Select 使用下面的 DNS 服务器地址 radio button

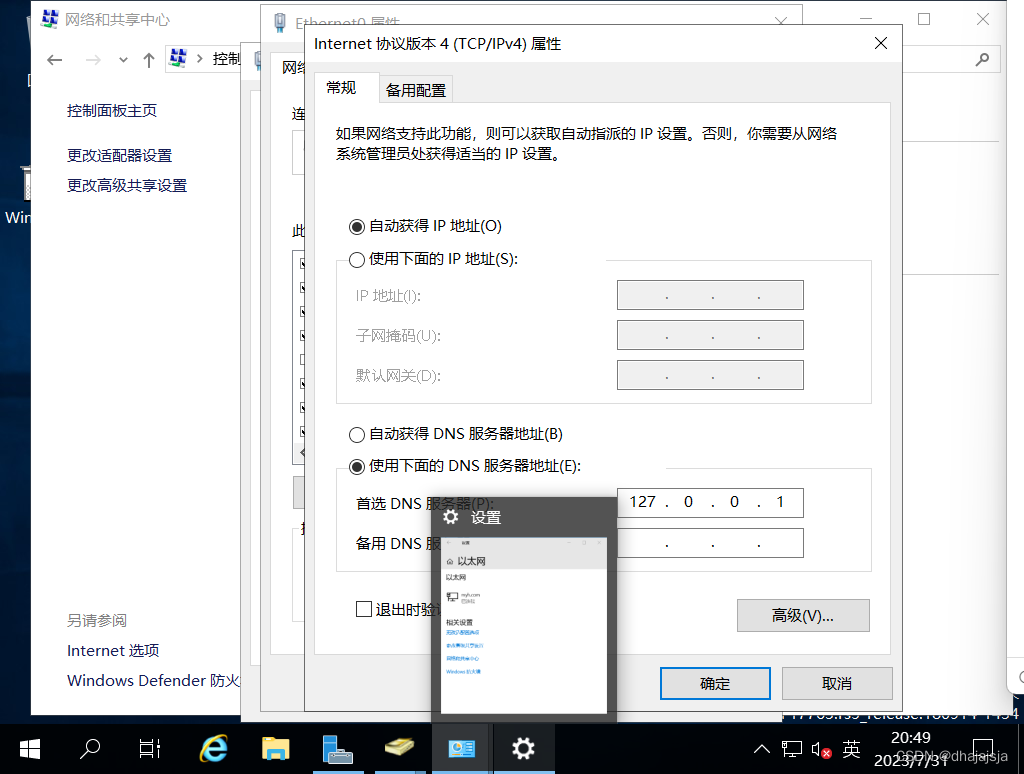tap(357, 466)
